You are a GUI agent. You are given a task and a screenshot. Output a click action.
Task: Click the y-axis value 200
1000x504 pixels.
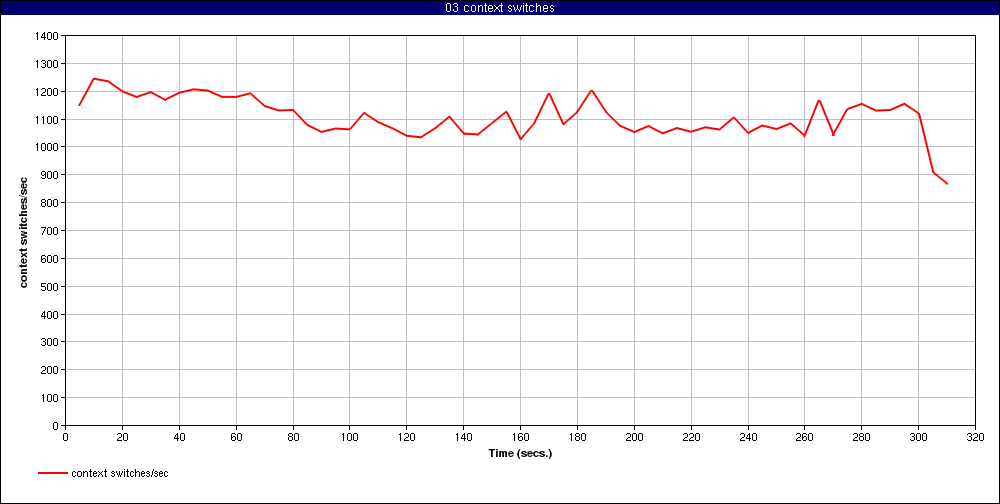[50, 370]
